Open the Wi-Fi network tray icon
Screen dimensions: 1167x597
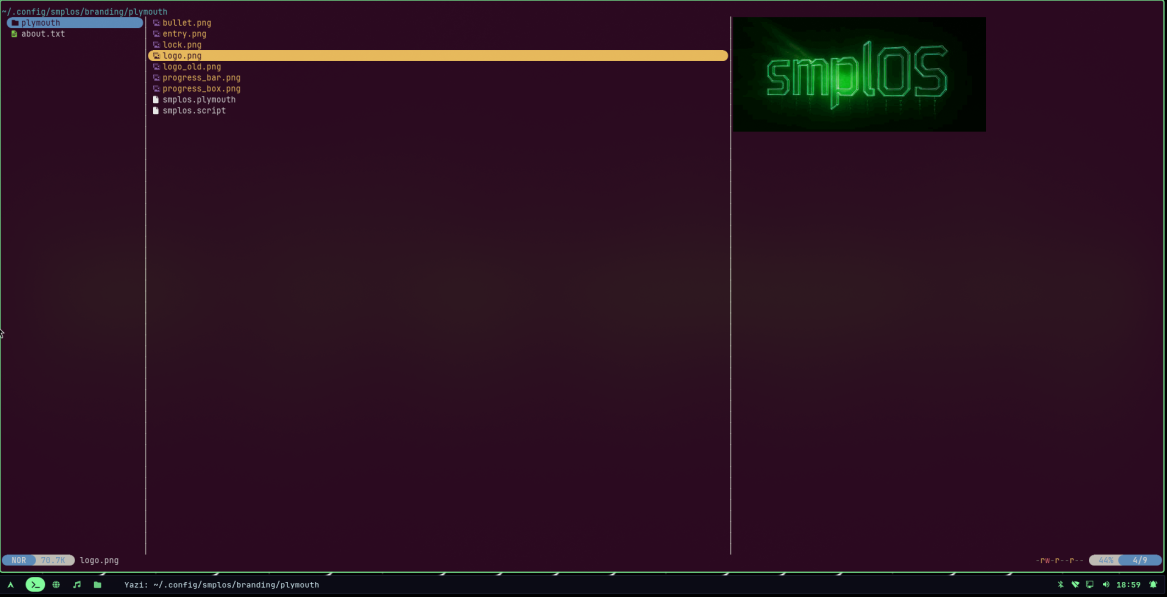coord(1075,584)
